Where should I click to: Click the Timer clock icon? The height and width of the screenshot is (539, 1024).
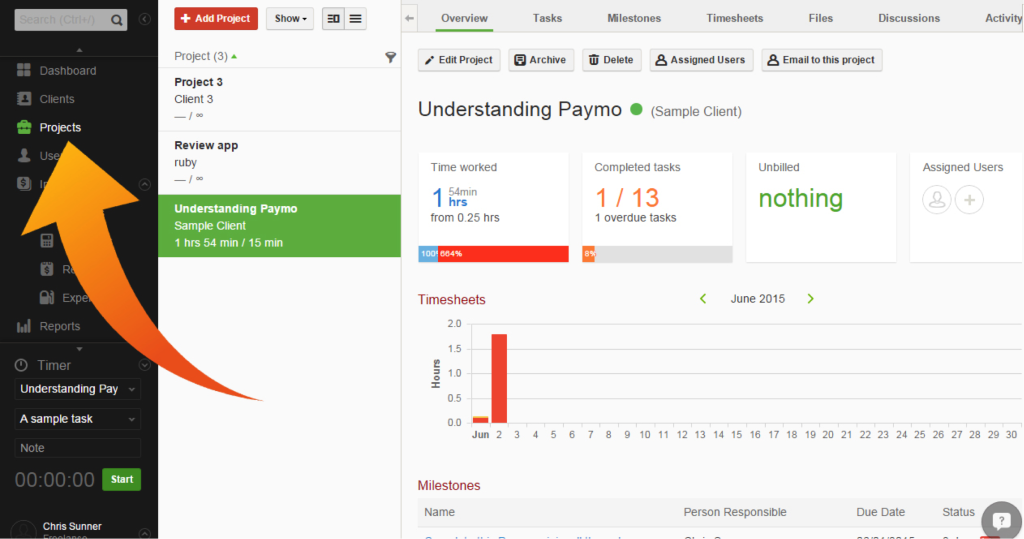click(22, 365)
